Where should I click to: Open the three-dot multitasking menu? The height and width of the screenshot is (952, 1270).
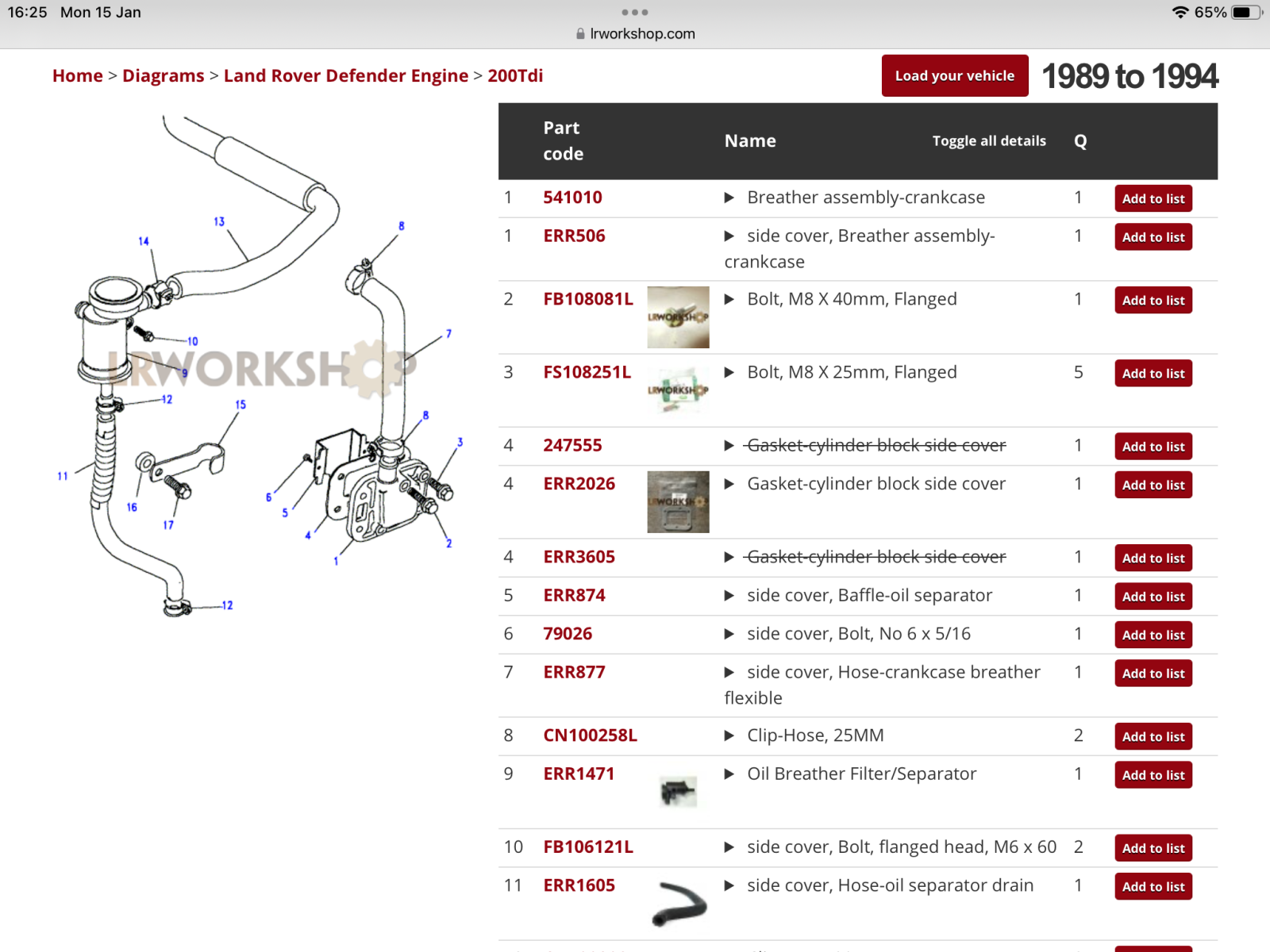point(635,12)
